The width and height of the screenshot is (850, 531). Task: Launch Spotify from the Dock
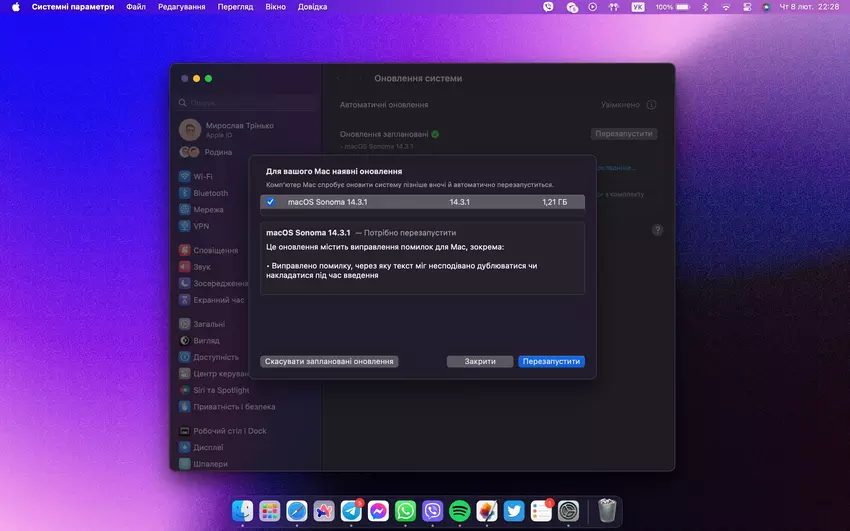coord(460,511)
